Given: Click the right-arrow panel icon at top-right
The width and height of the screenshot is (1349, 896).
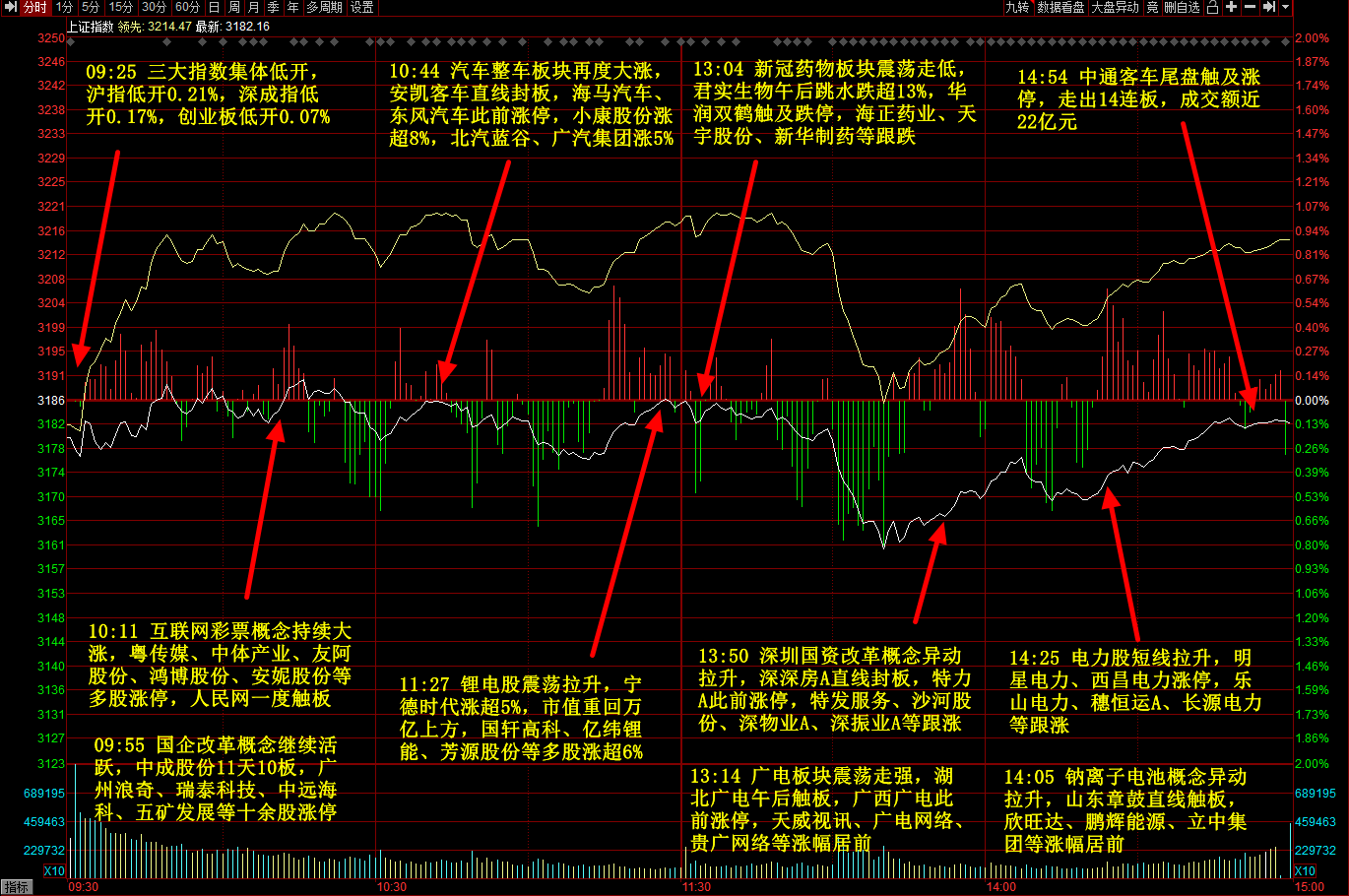Looking at the screenshot, I should click(1268, 7).
